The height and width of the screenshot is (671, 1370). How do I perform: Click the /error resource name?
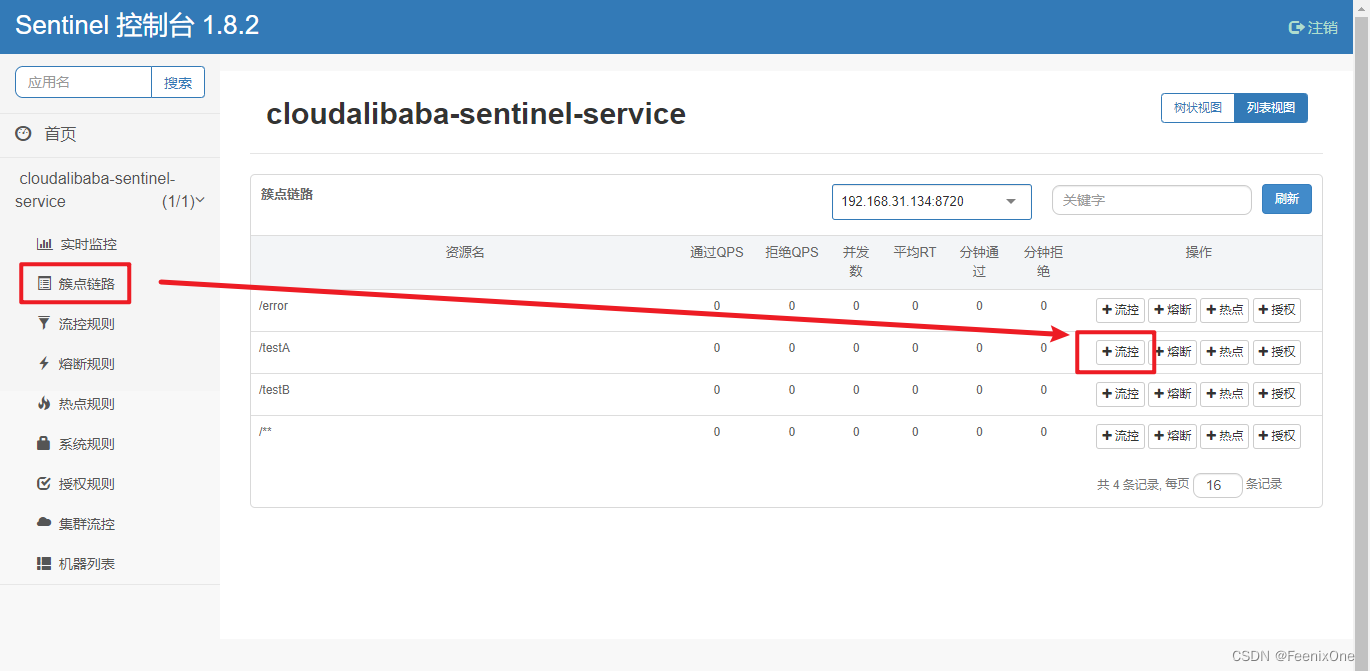[x=274, y=306]
